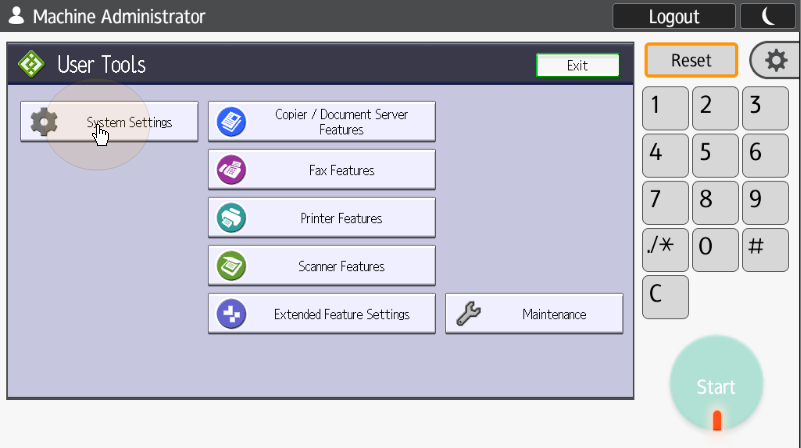Open System Settings gear icon
Viewport: 801px width, 448px height.
point(44,122)
